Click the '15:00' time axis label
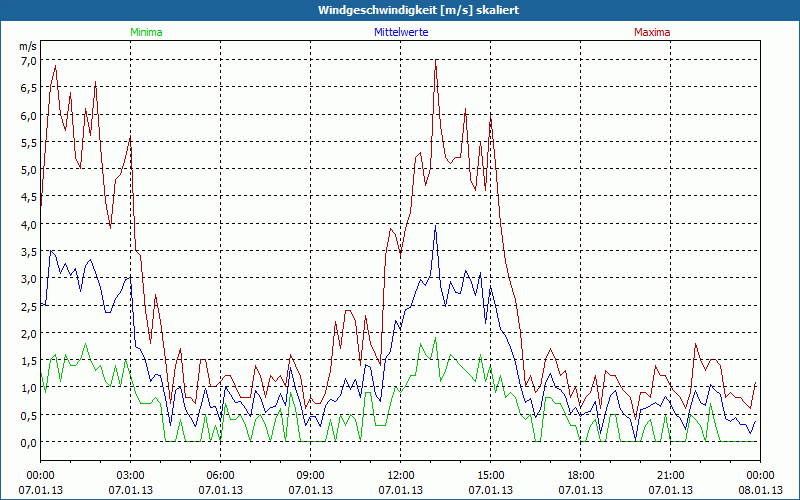This screenshot has height=500, width=800. coord(491,476)
